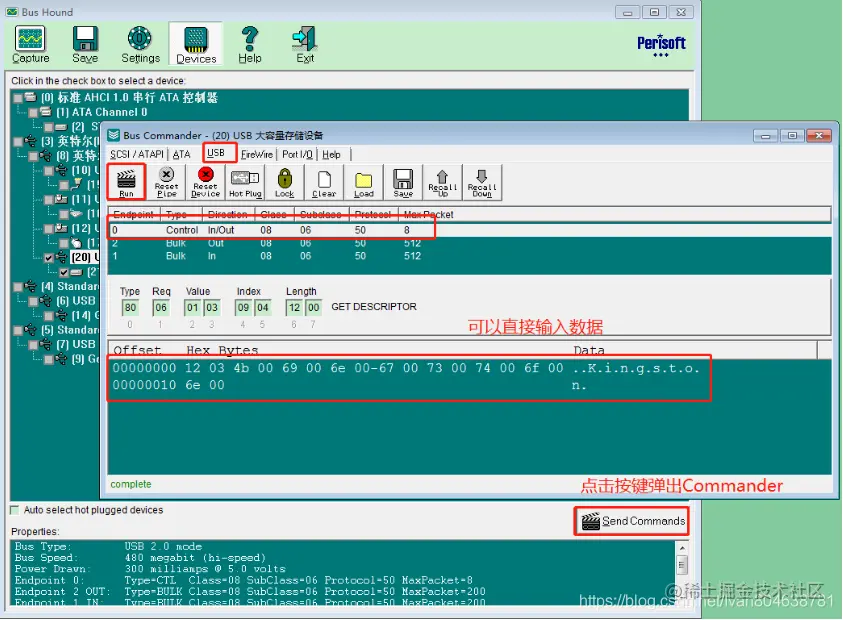Check the box for device [7] USB
This screenshot has height=620, width=843.
point(33,345)
